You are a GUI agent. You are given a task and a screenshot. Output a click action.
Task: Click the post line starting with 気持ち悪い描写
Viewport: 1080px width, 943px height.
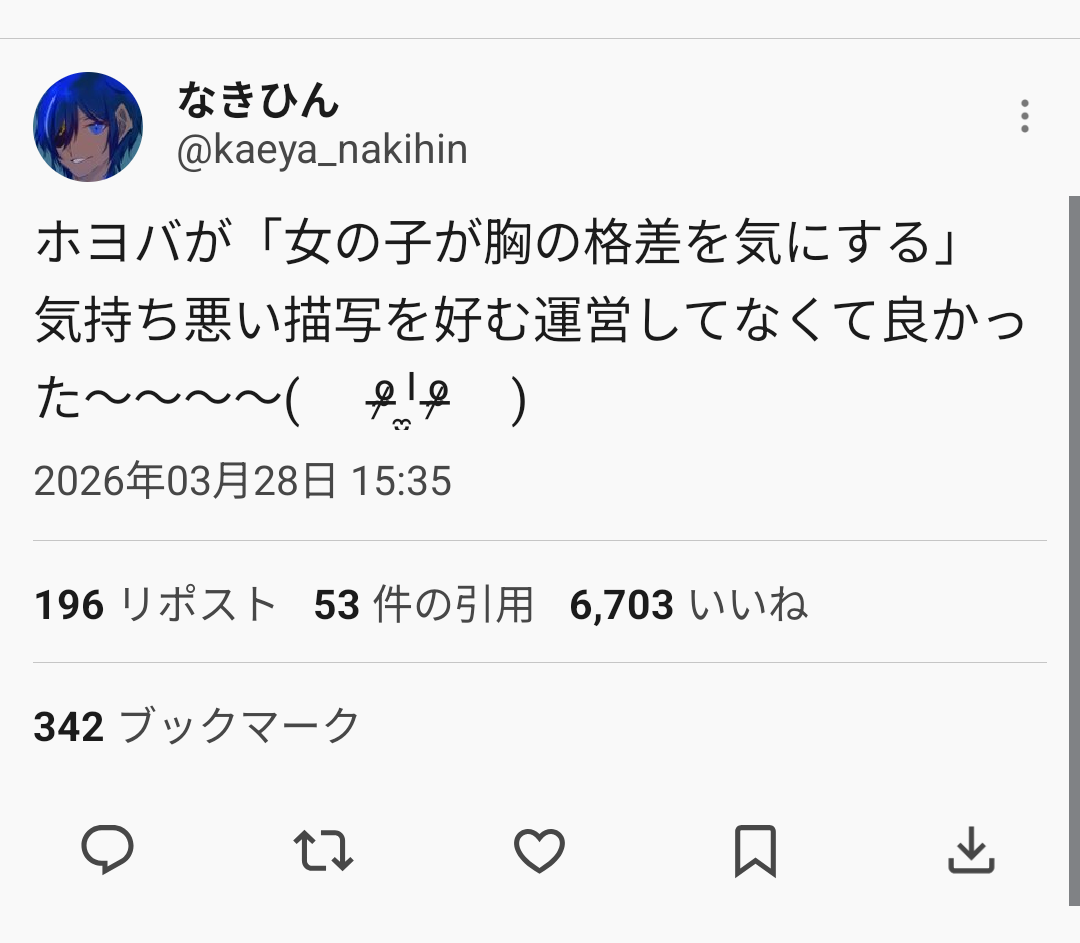[x=530, y=325]
